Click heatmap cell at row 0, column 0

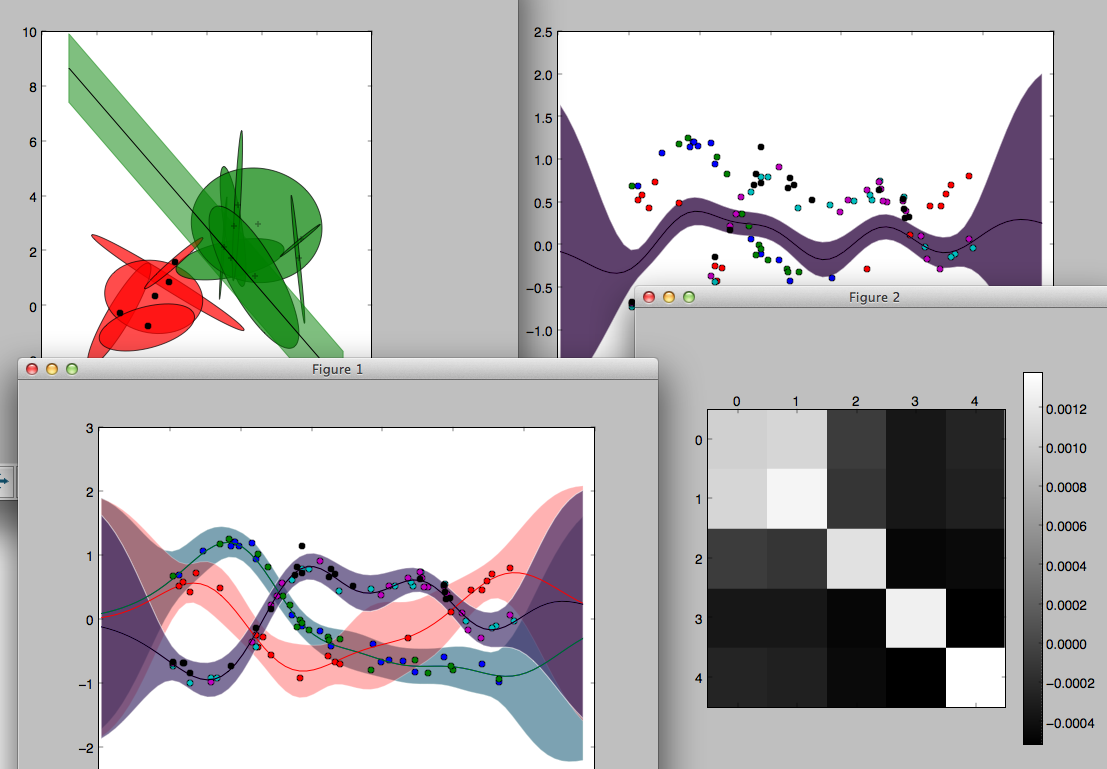[737, 439]
